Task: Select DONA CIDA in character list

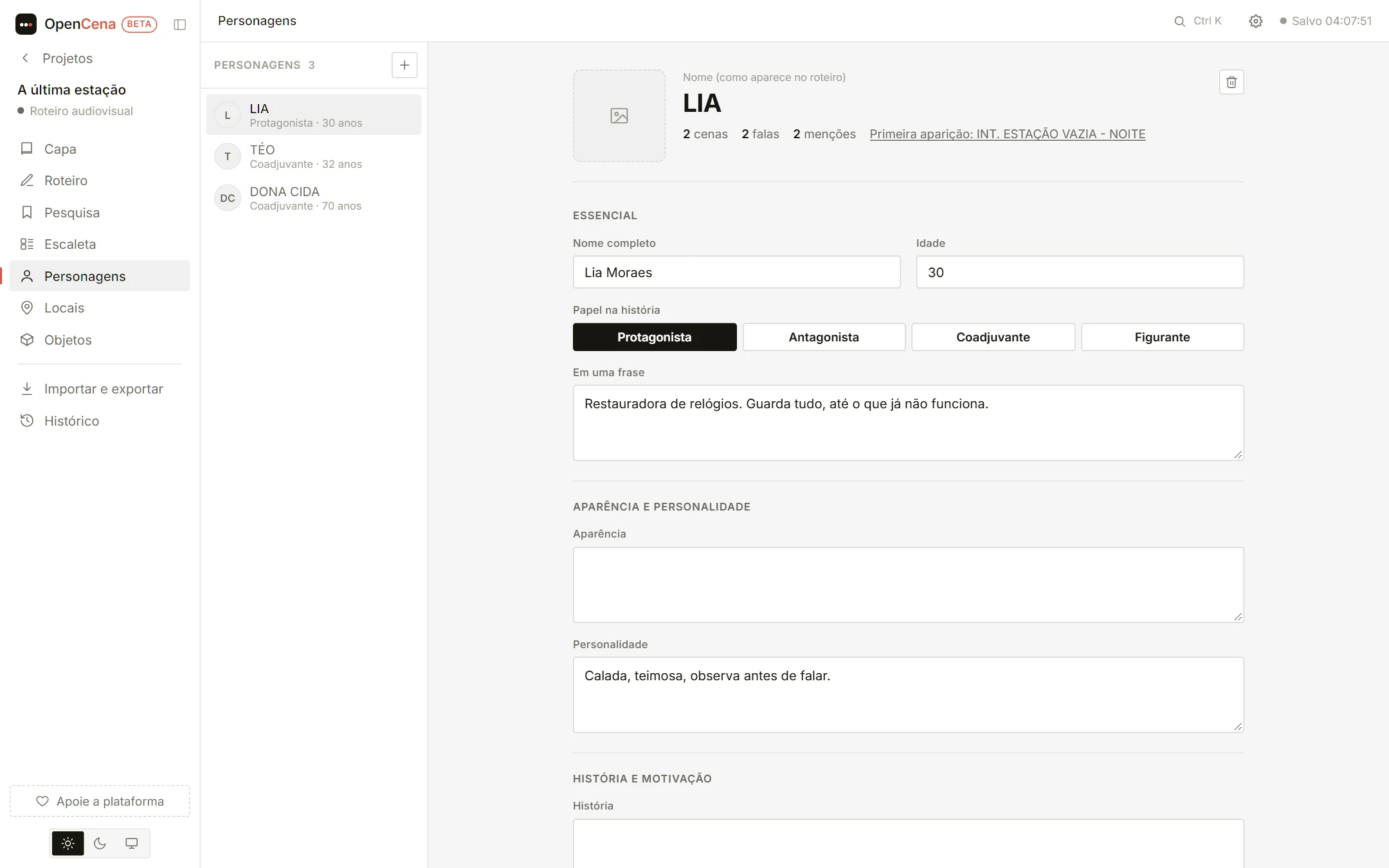Action: click(x=314, y=198)
